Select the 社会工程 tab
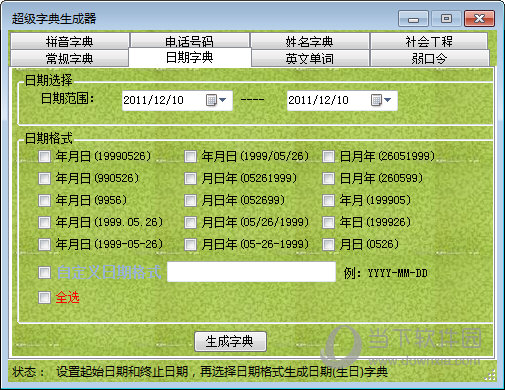Screen dimensions: 505x390 (x=429, y=41)
